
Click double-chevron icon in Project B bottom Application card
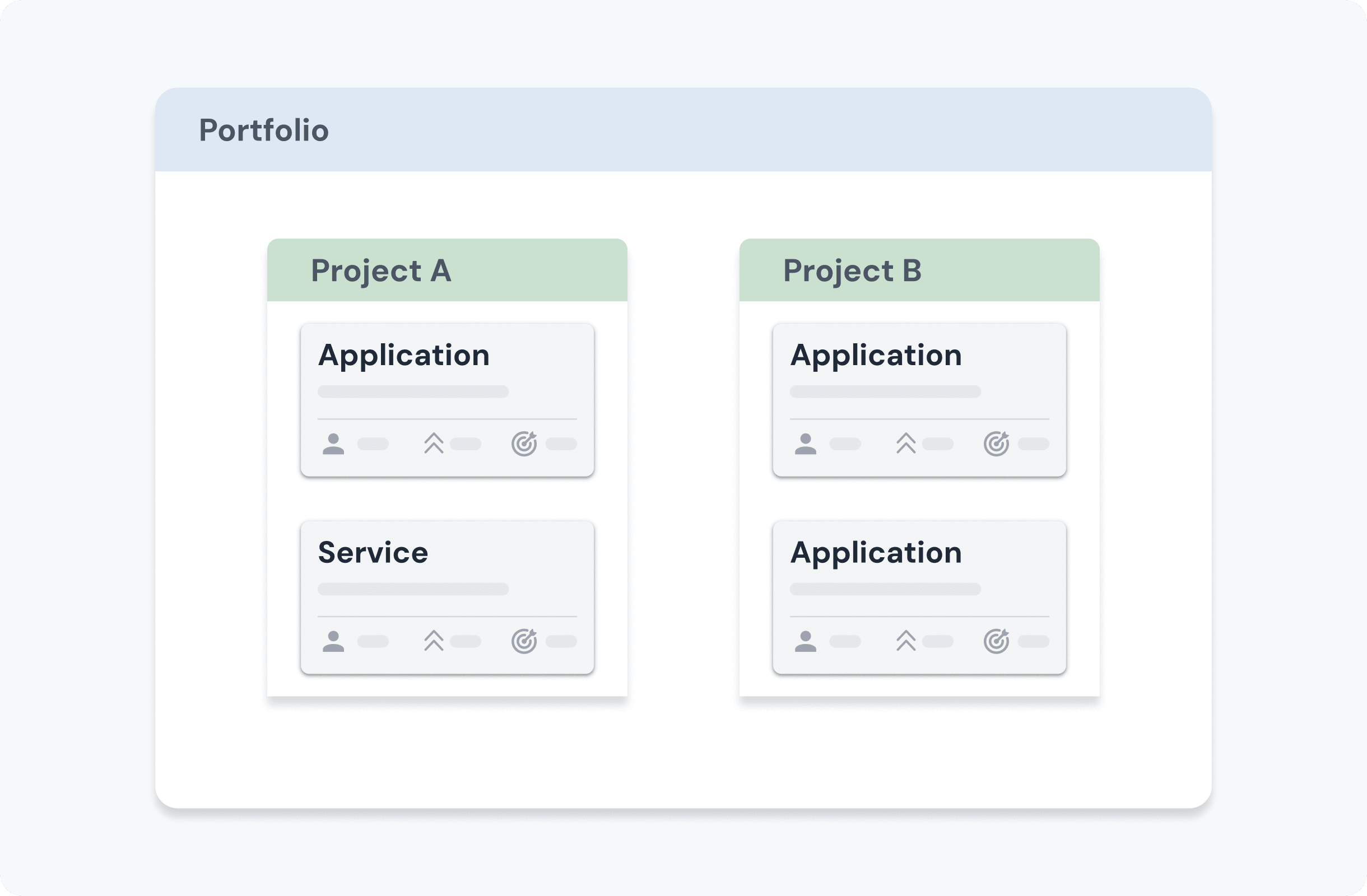point(906,641)
